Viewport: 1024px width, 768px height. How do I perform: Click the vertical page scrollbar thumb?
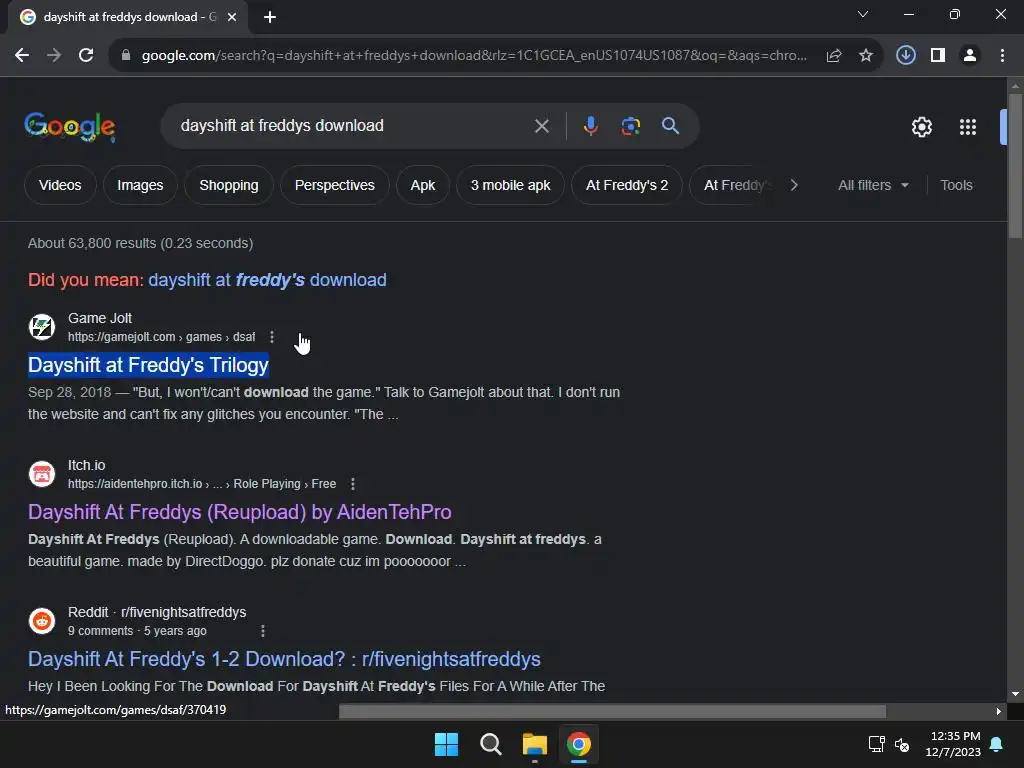pyautogui.click(x=1015, y=167)
